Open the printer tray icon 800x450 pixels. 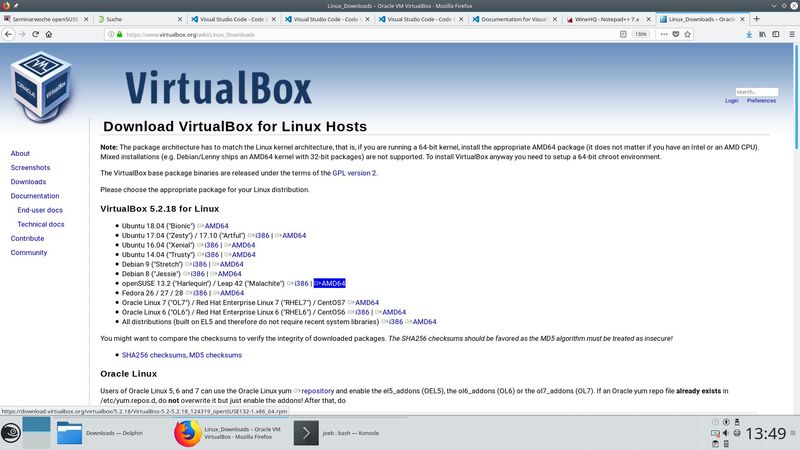pos(737,433)
